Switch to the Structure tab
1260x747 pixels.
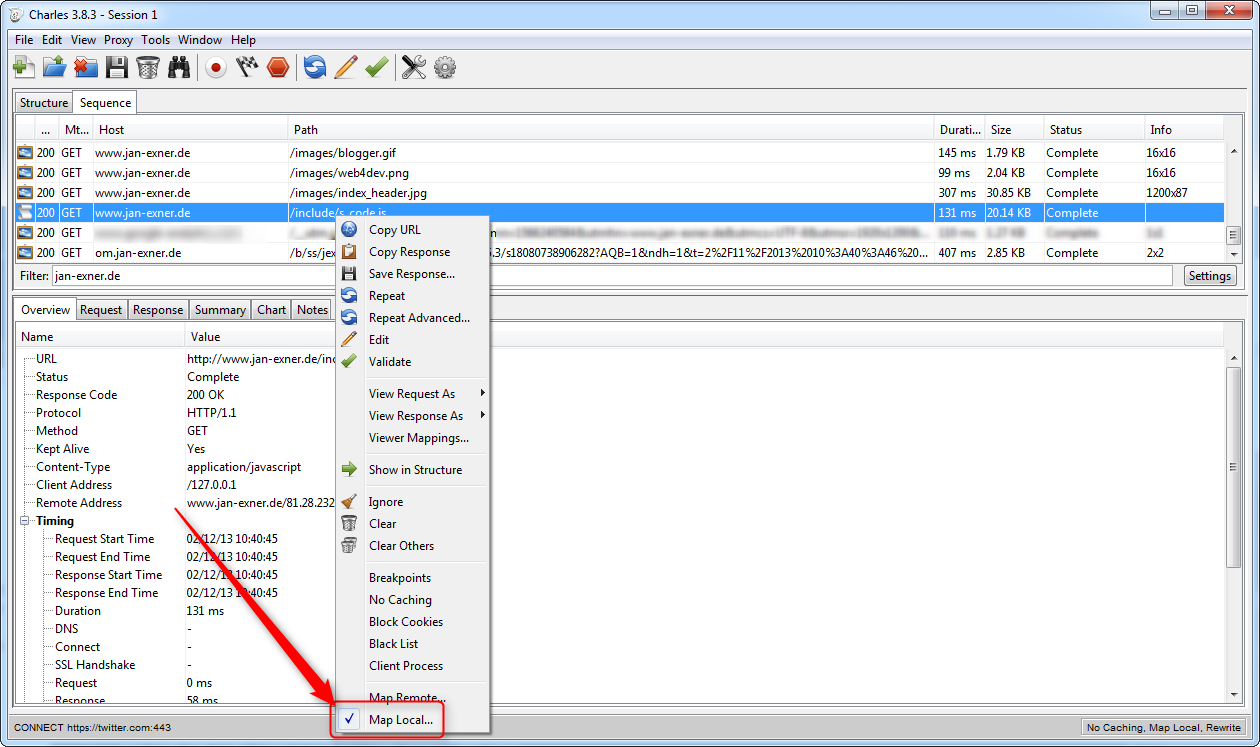click(44, 103)
